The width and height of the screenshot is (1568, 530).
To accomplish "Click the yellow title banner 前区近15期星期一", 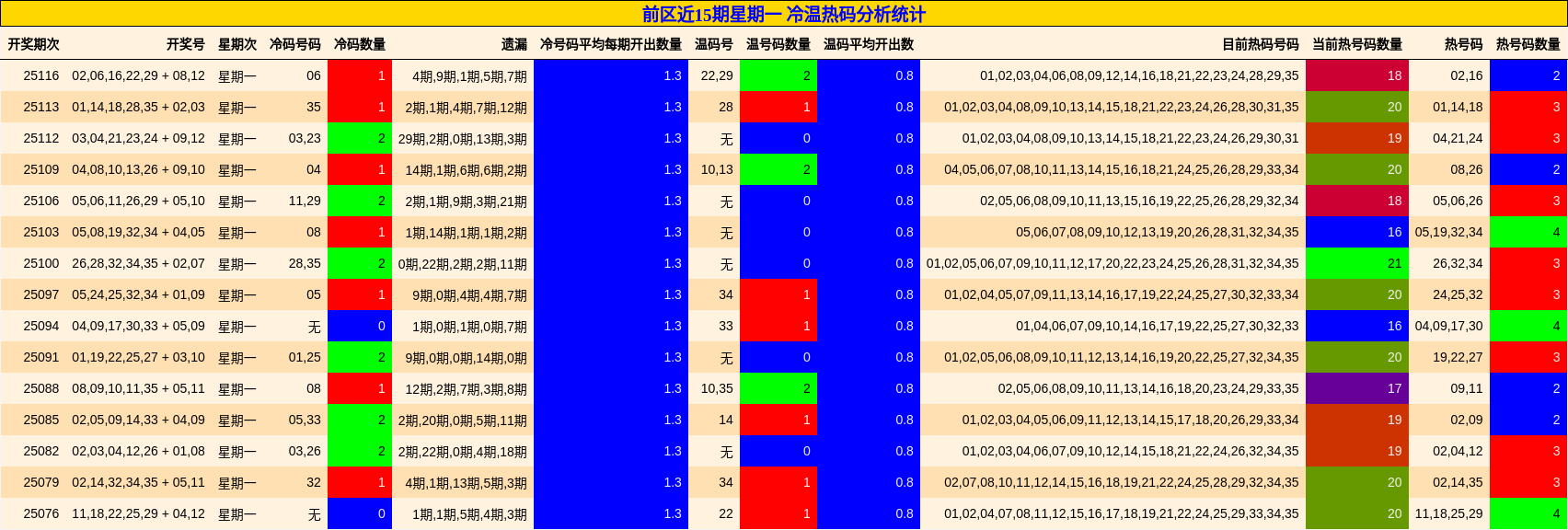I will click(x=783, y=14).
